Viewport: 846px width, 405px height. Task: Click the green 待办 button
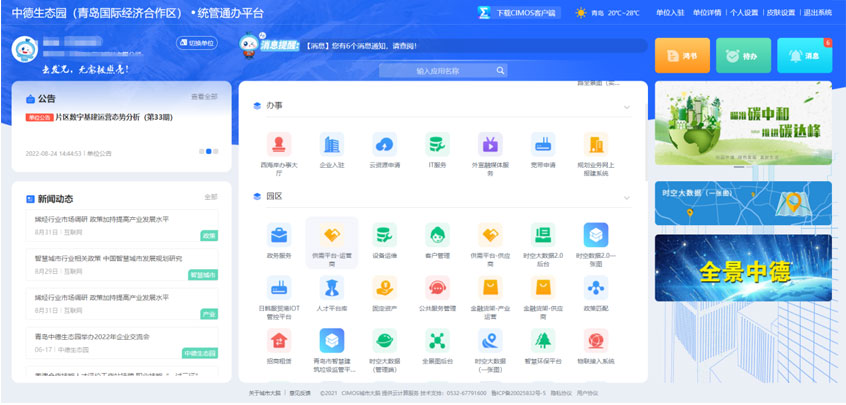743,56
